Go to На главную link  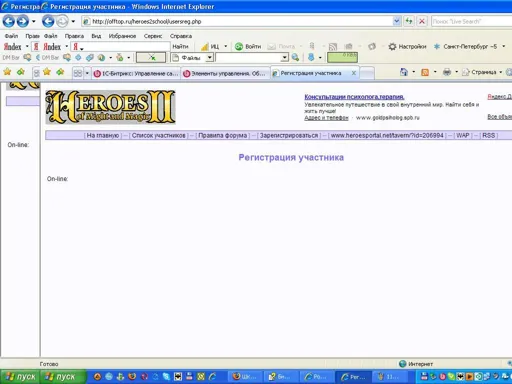click(x=102, y=135)
